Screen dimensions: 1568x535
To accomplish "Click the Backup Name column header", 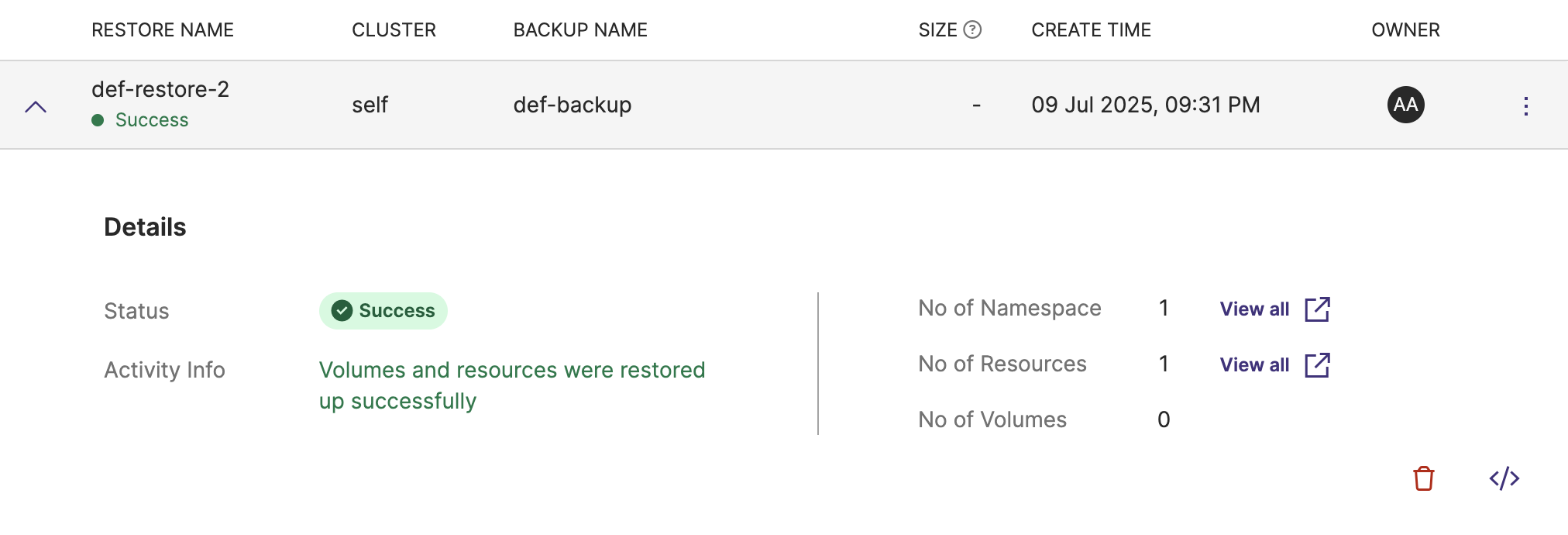I will (580, 30).
